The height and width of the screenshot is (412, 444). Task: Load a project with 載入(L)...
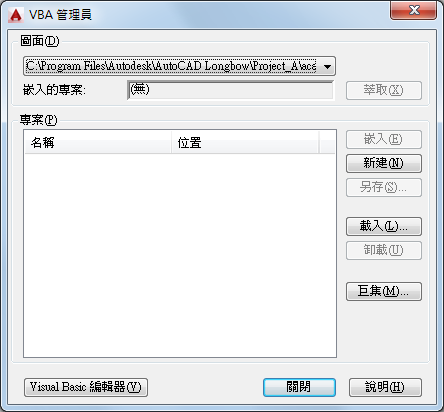[x=384, y=226]
